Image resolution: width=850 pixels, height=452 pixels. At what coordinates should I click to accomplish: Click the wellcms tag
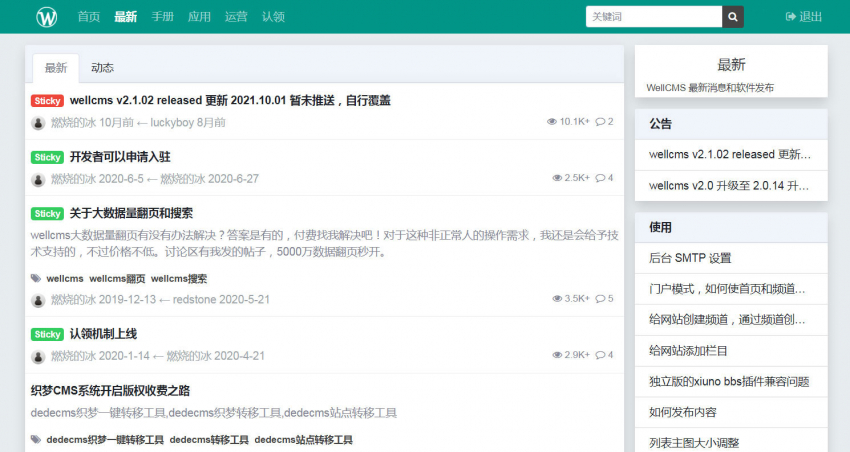coord(65,279)
